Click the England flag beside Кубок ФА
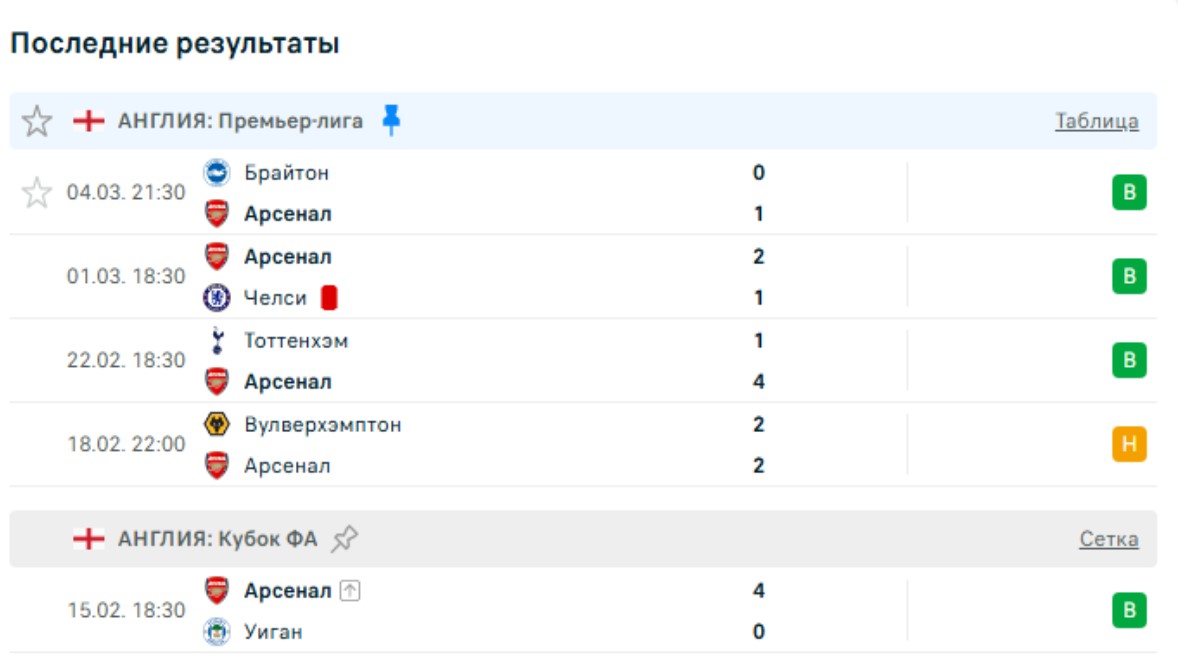 click(89, 540)
